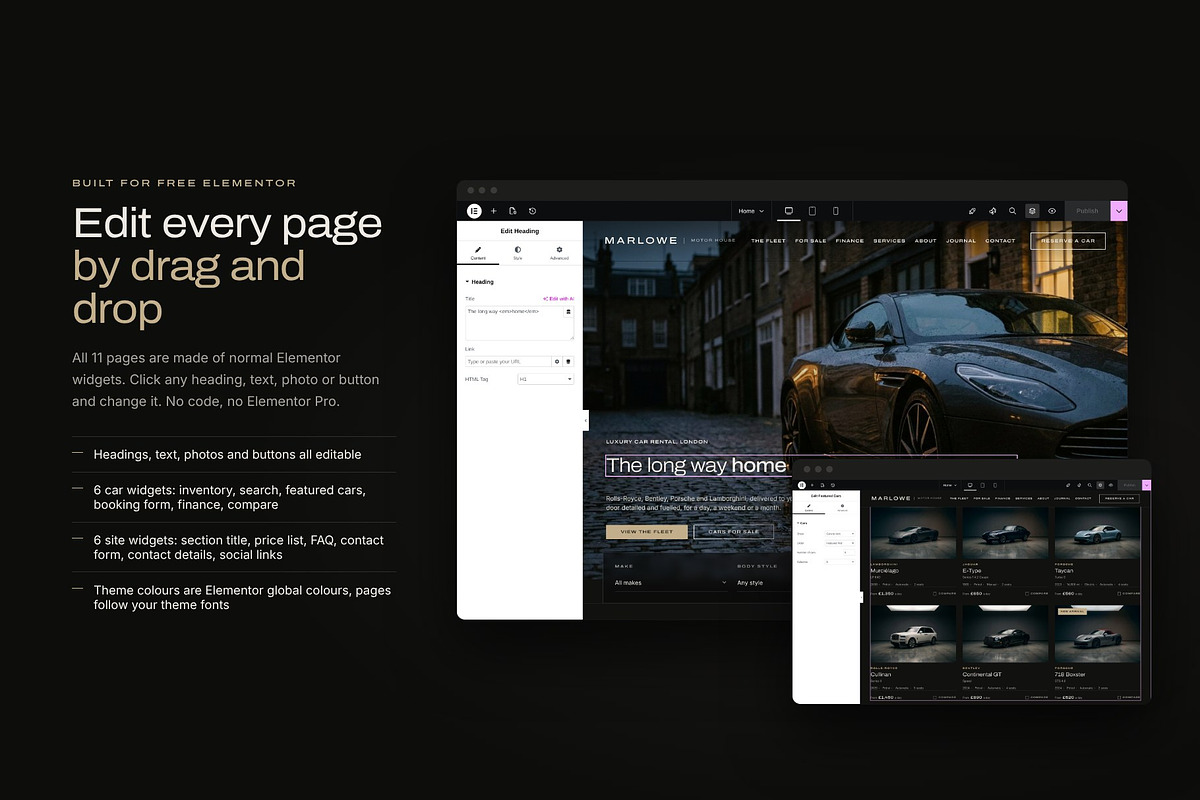Click the VIEW THE FLEET button
This screenshot has width=1200, height=800.
(x=646, y=532)
